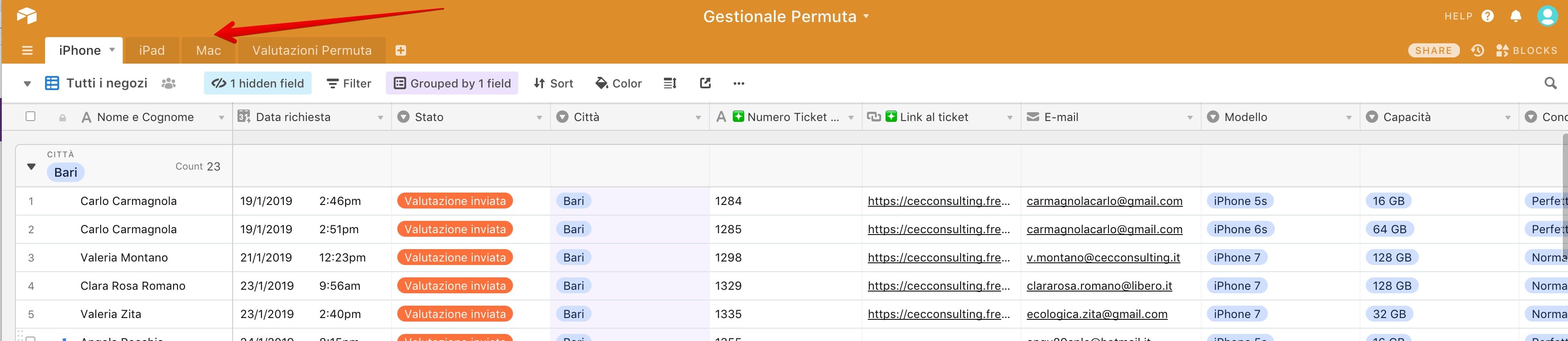Expand the views sidebar toggle arrow
Image resolution: width=1568 pixels, height=341 pixels.
[27, 84]
